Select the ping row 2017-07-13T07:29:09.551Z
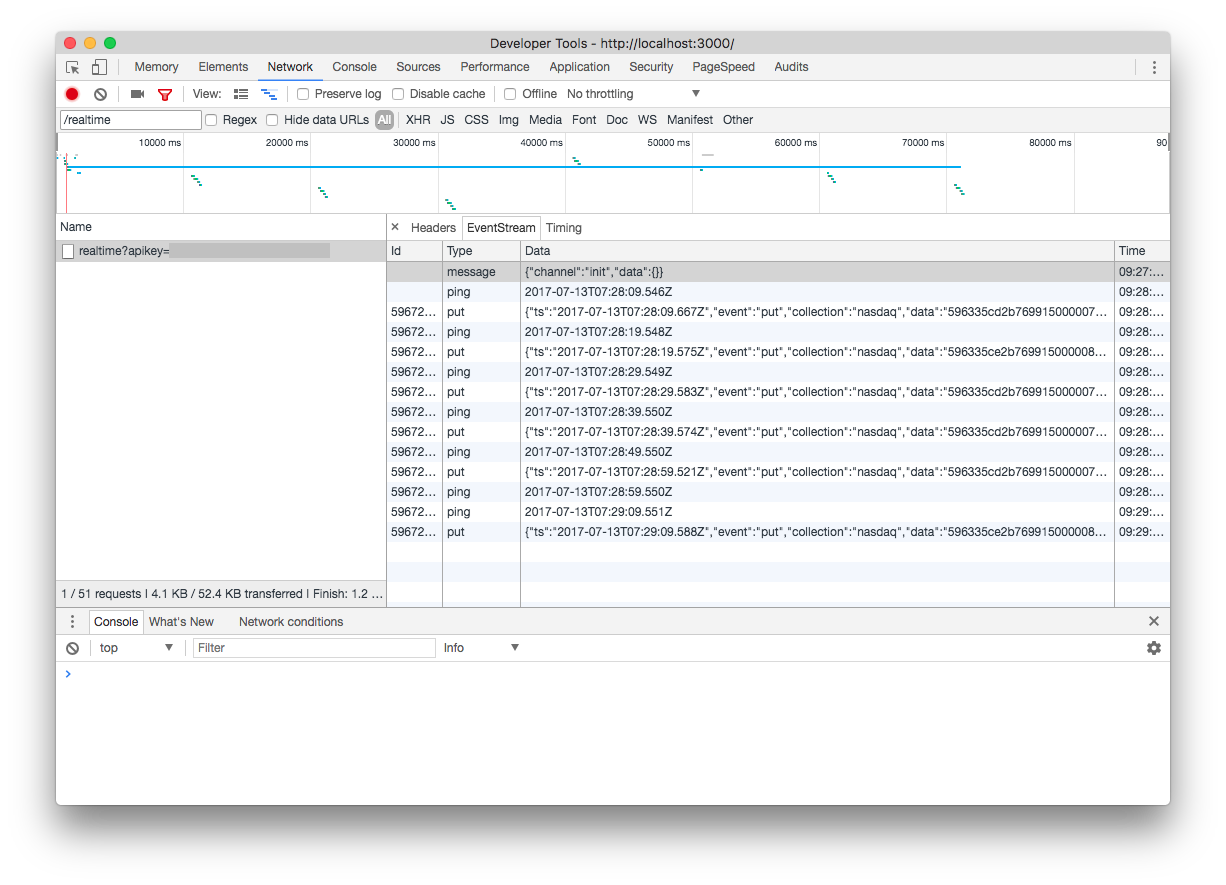This screenshot has height=885, width=1226. point(778,512)
